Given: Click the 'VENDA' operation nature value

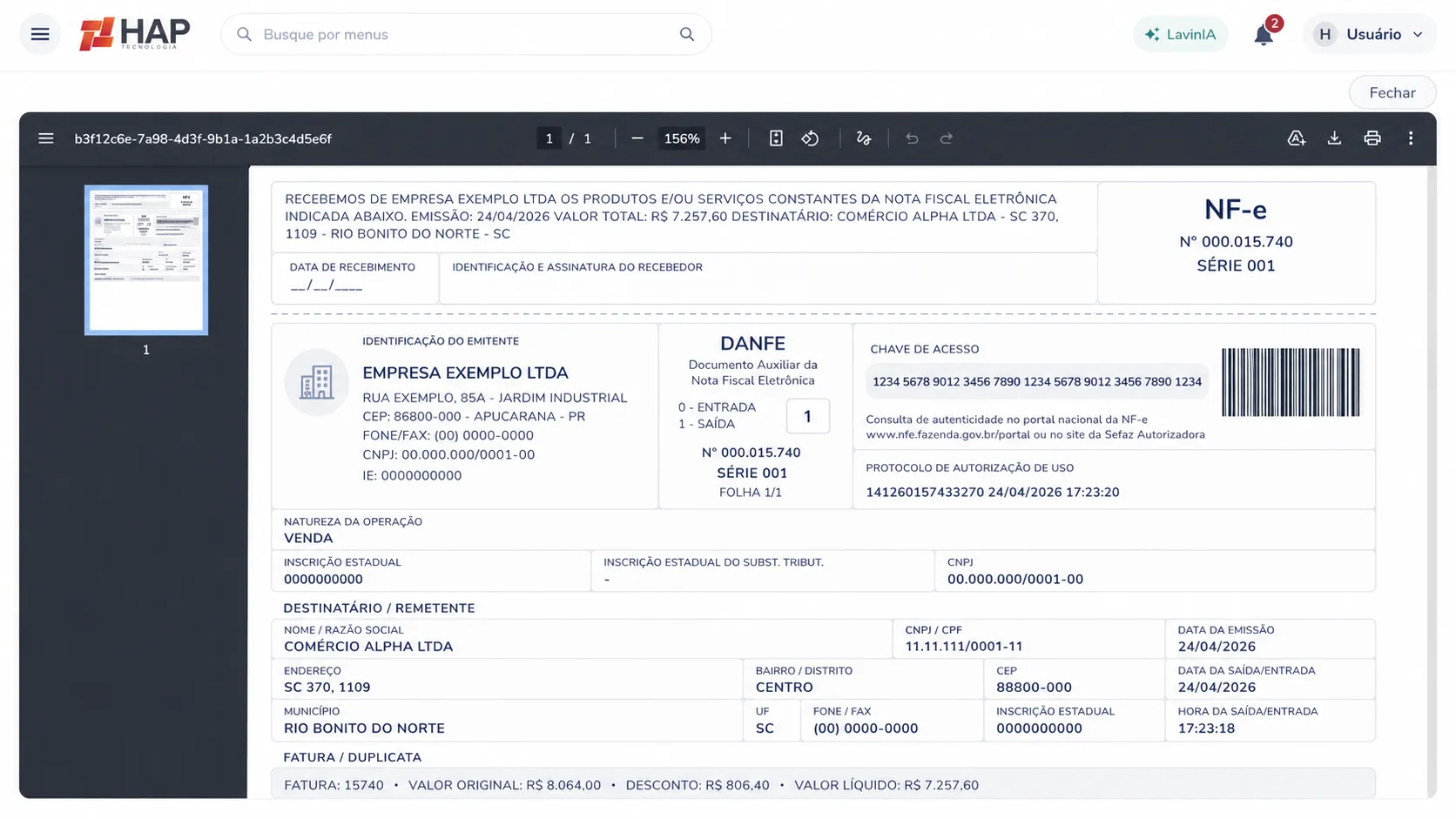Looking at the screenshot, I should 308,539.
